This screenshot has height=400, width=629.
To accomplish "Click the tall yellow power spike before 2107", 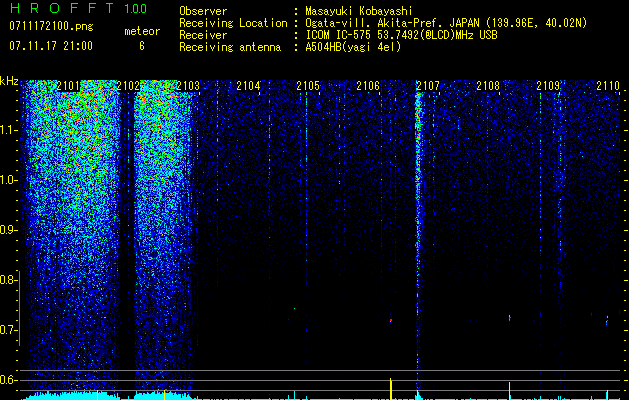I will (390, 388).
